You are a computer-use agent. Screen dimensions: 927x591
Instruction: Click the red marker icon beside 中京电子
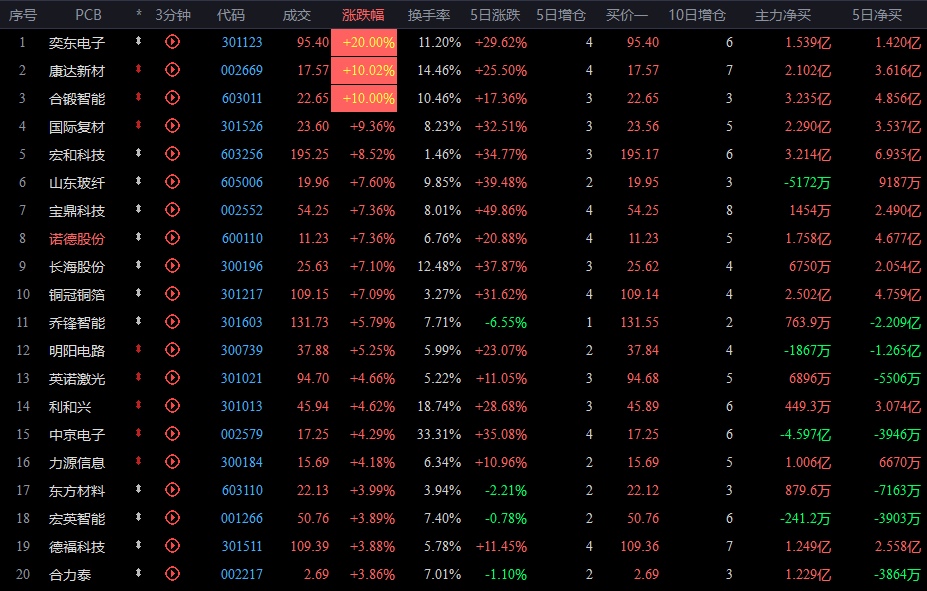[x=138, y=433]
